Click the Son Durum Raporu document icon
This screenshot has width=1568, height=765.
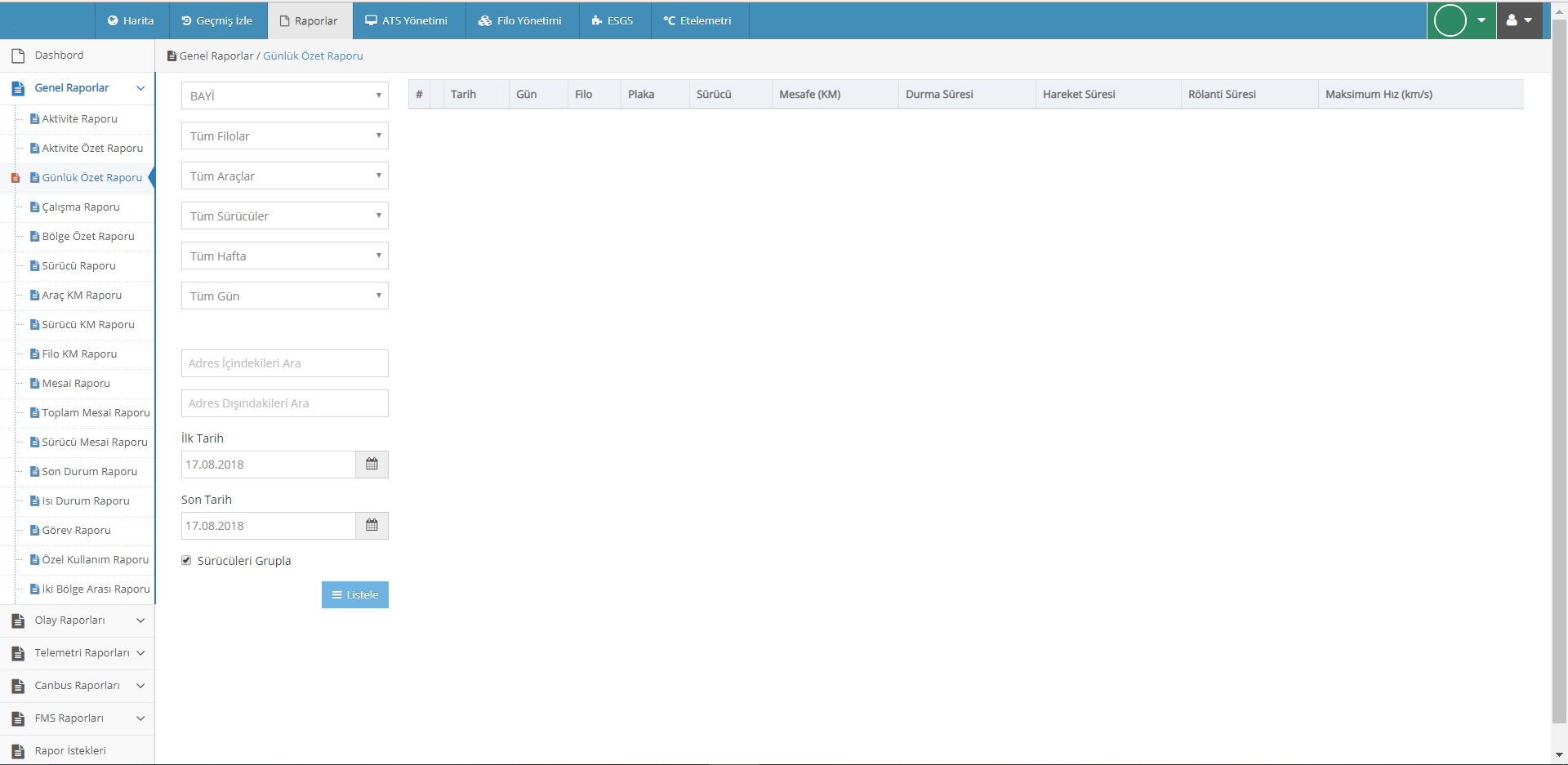click(34, 471)
